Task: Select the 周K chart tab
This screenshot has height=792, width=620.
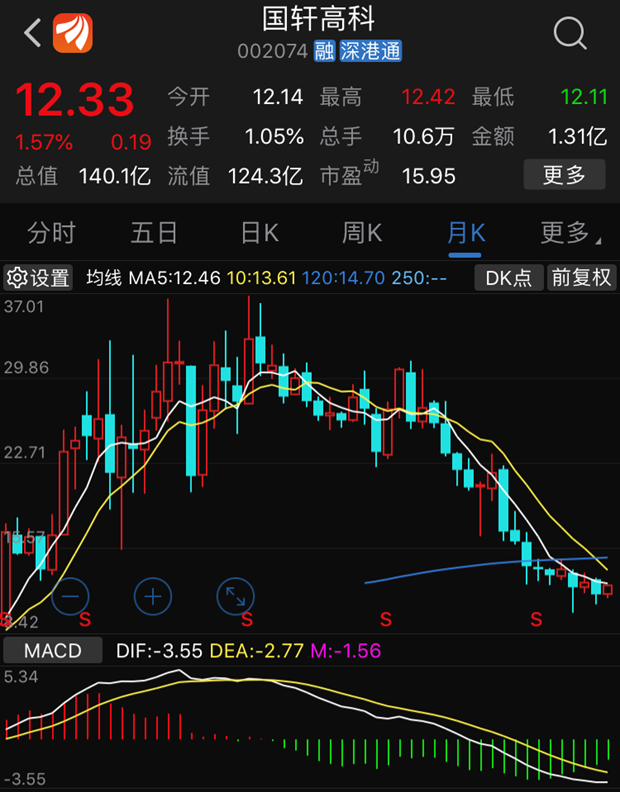Action: (x=362, y=233)
